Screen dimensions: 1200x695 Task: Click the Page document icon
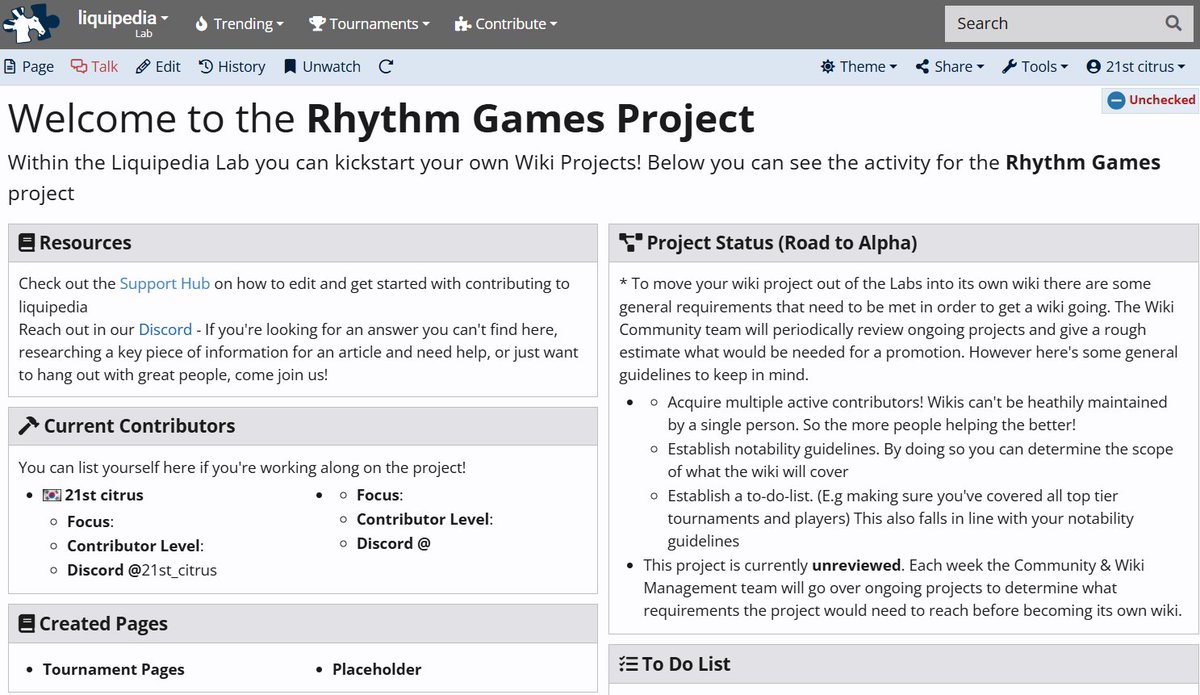pyautogui.click(x=10, y=66)
